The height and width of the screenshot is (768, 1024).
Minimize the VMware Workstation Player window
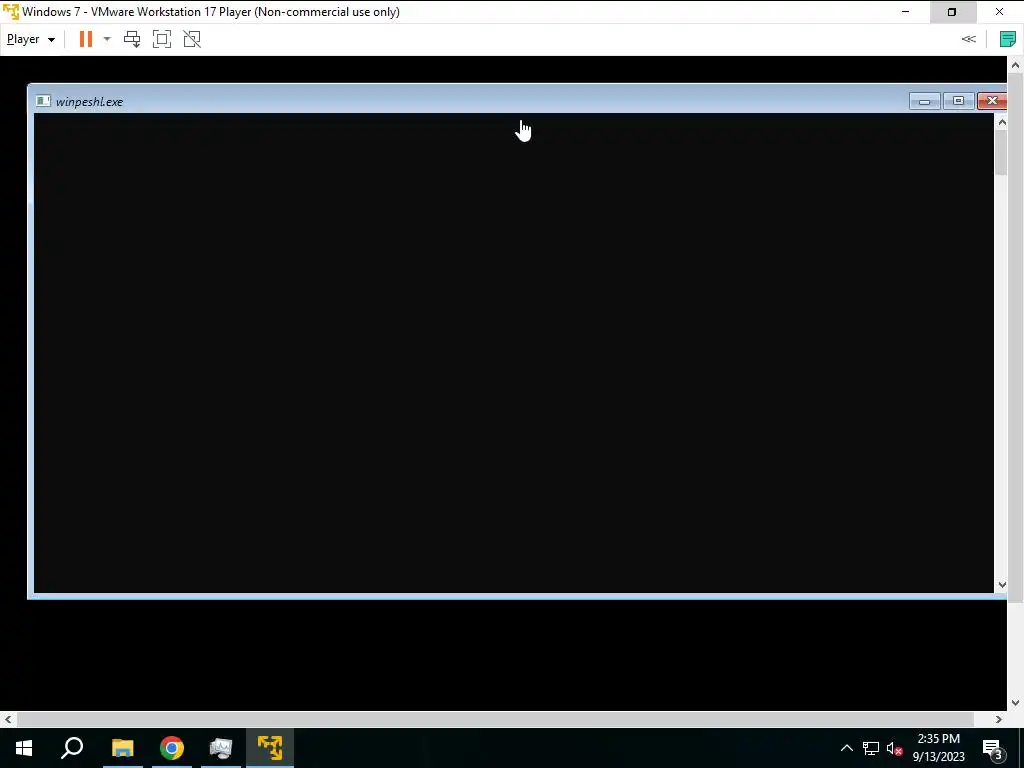[x=905, y=12]
